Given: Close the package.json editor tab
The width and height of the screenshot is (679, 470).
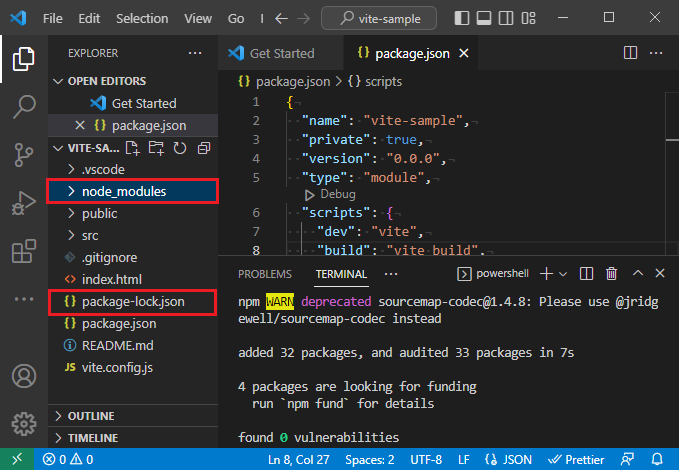Looking at the screenshot, I should coord(464,53).
